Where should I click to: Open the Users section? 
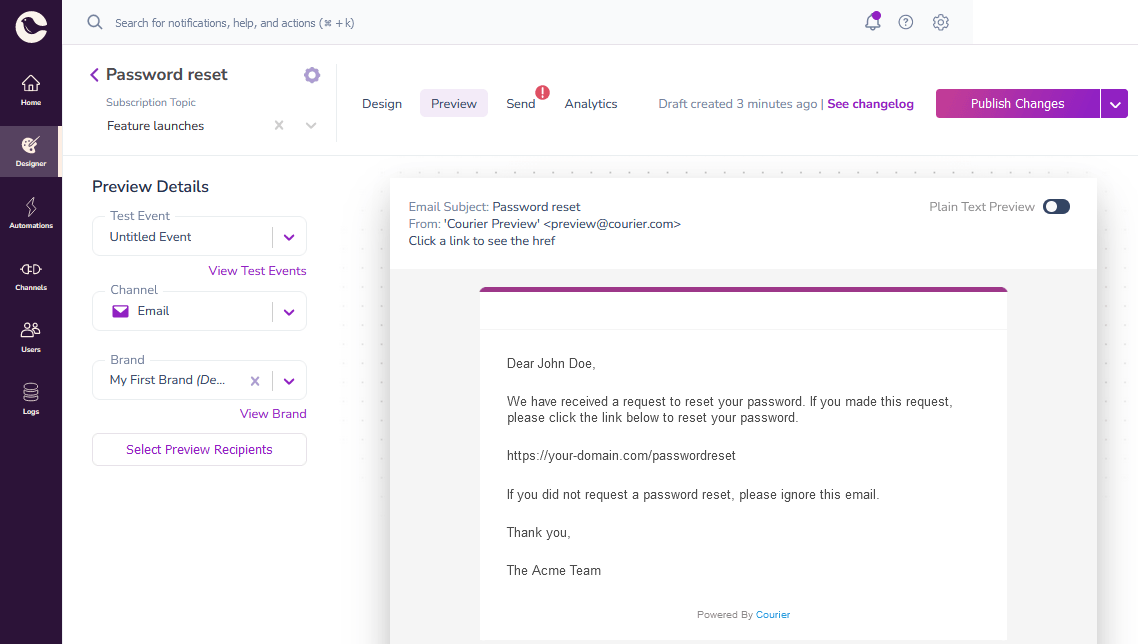(31, 336)
